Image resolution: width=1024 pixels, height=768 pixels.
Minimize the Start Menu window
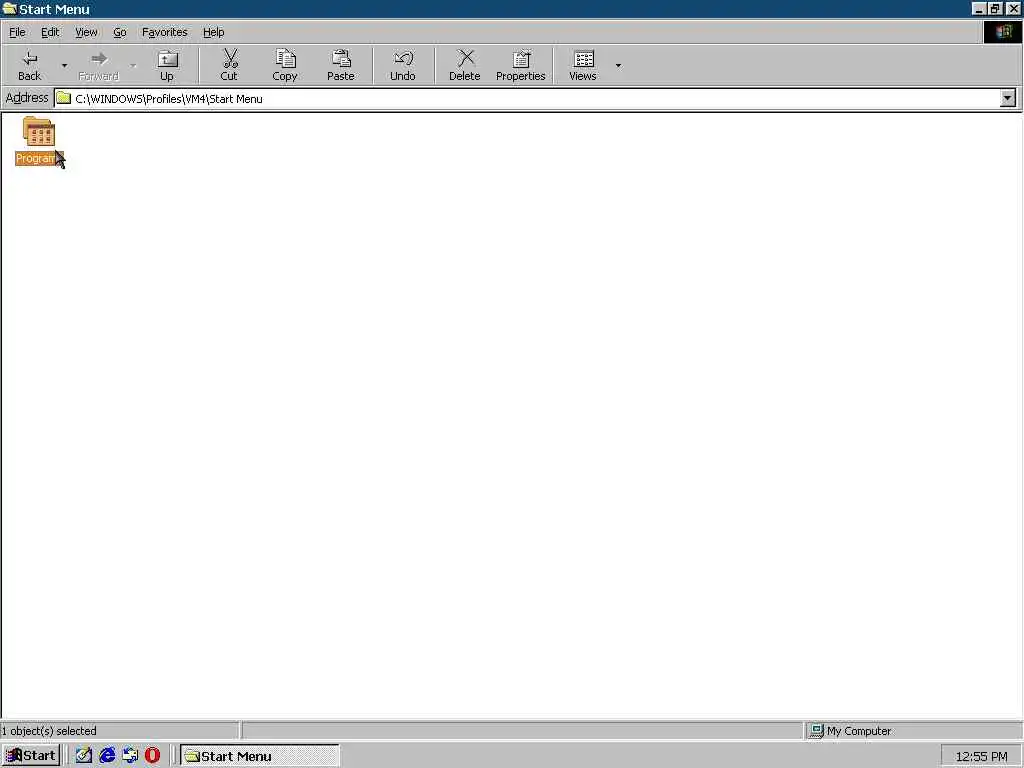pos(978,9)
